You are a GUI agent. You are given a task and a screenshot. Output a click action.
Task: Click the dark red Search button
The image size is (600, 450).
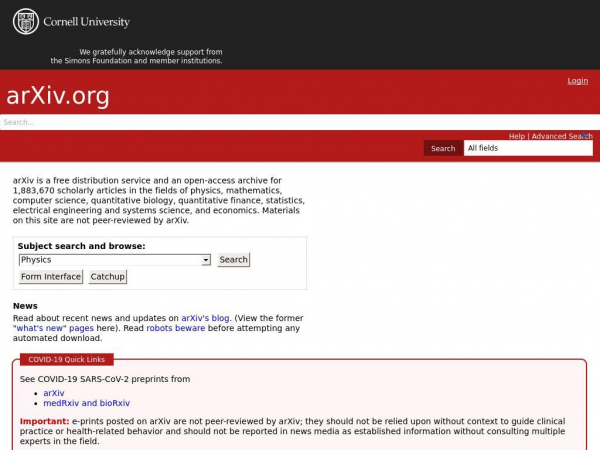tap(443, 148)
